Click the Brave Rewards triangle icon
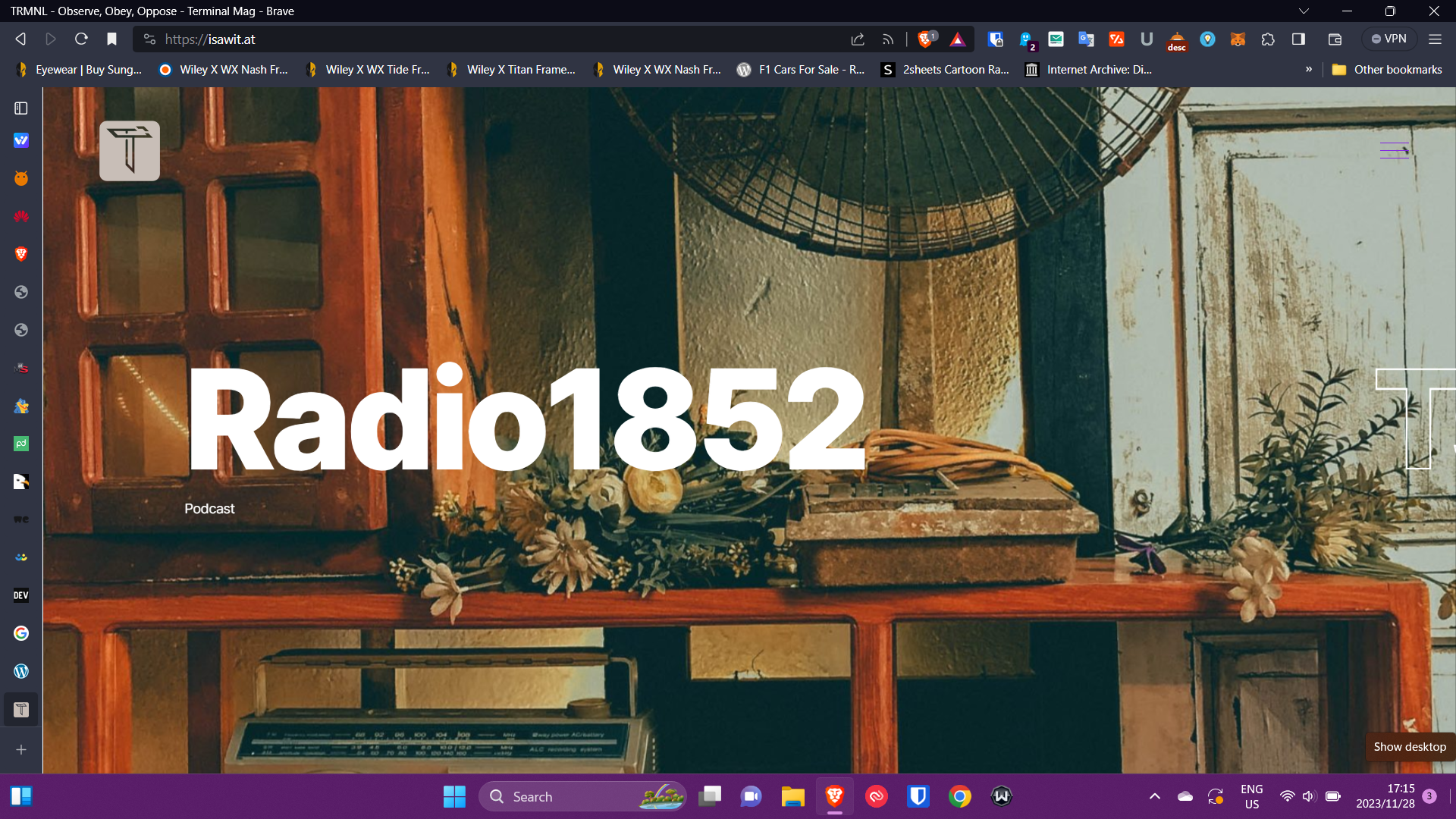Image resolution: width=1456 pixels, height=819 pixels. [x=958, y=39]
